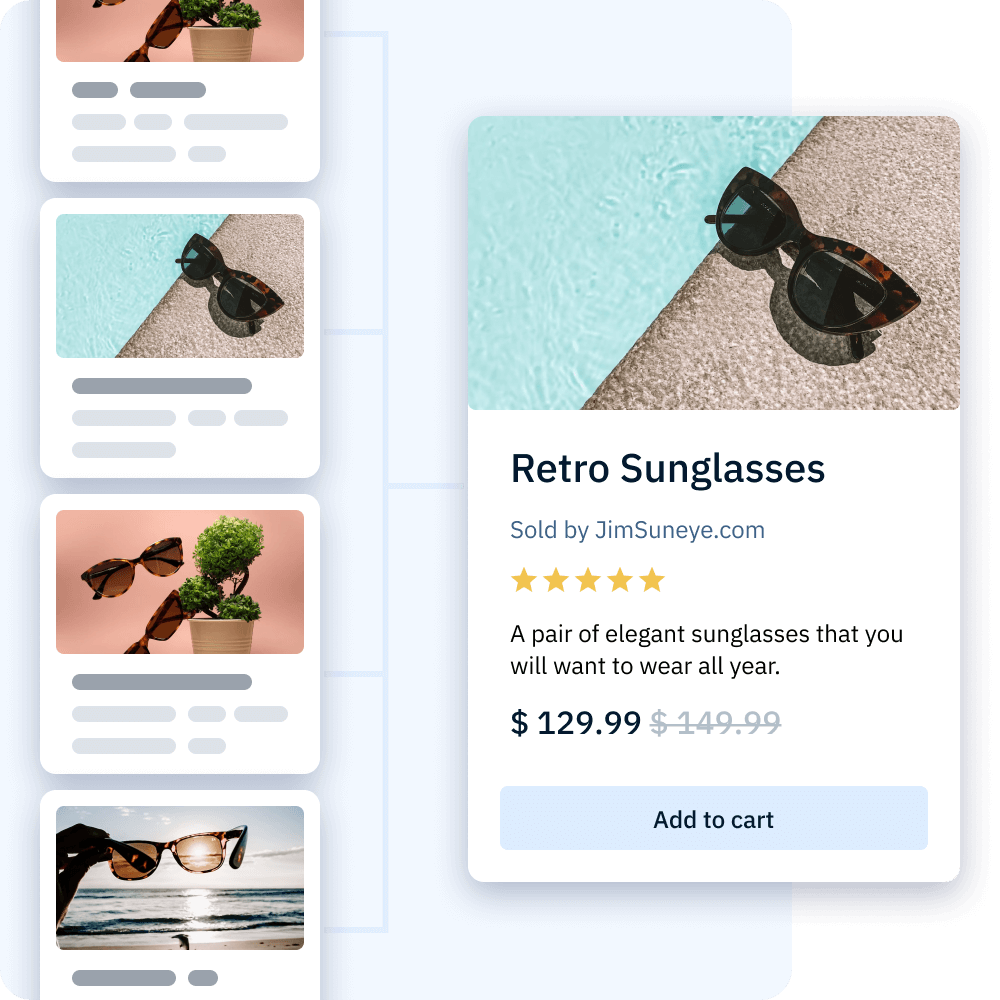
Task: Click the partially visible top product thumbnail
Action: point(180,31)
